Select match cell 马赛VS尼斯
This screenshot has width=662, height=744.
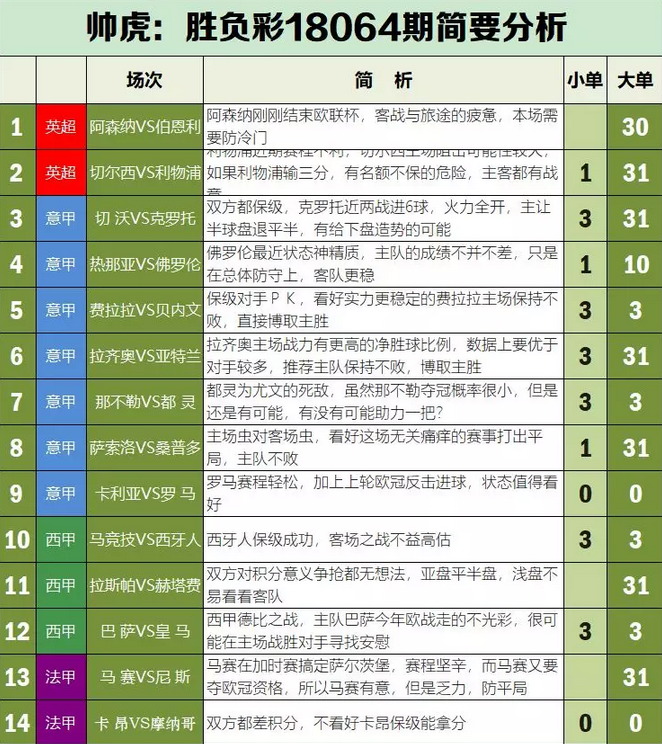pyautogui.click(x=145, y=677)
